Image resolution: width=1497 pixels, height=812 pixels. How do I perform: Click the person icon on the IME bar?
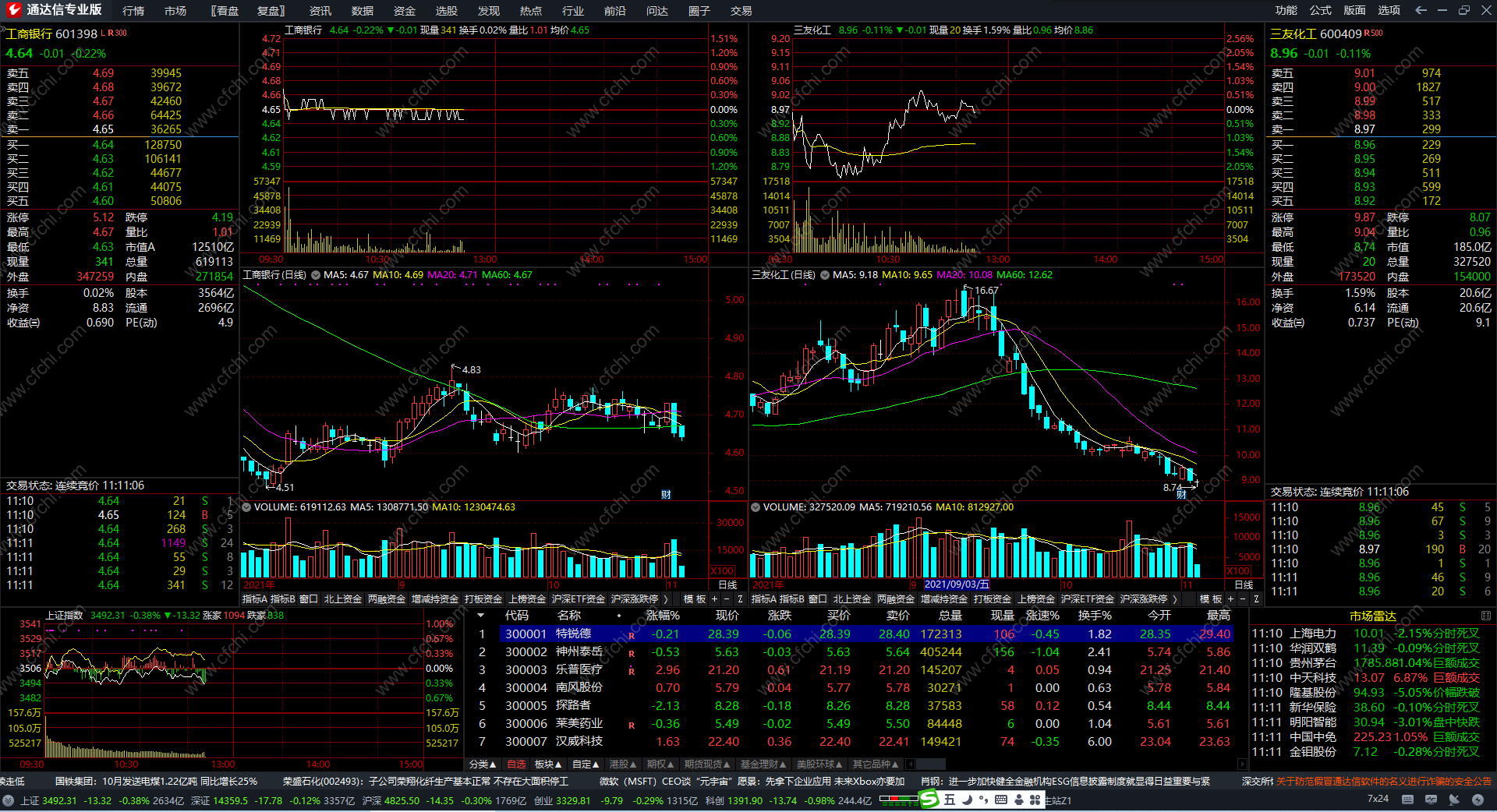[x=1018, y=800]
